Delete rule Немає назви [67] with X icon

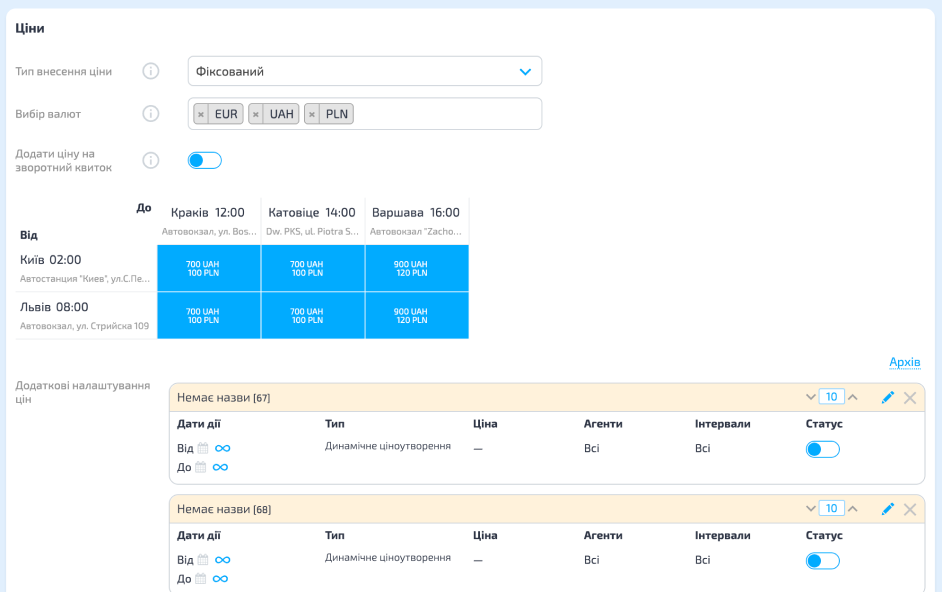pyautogui.click(x=910, y=398)
